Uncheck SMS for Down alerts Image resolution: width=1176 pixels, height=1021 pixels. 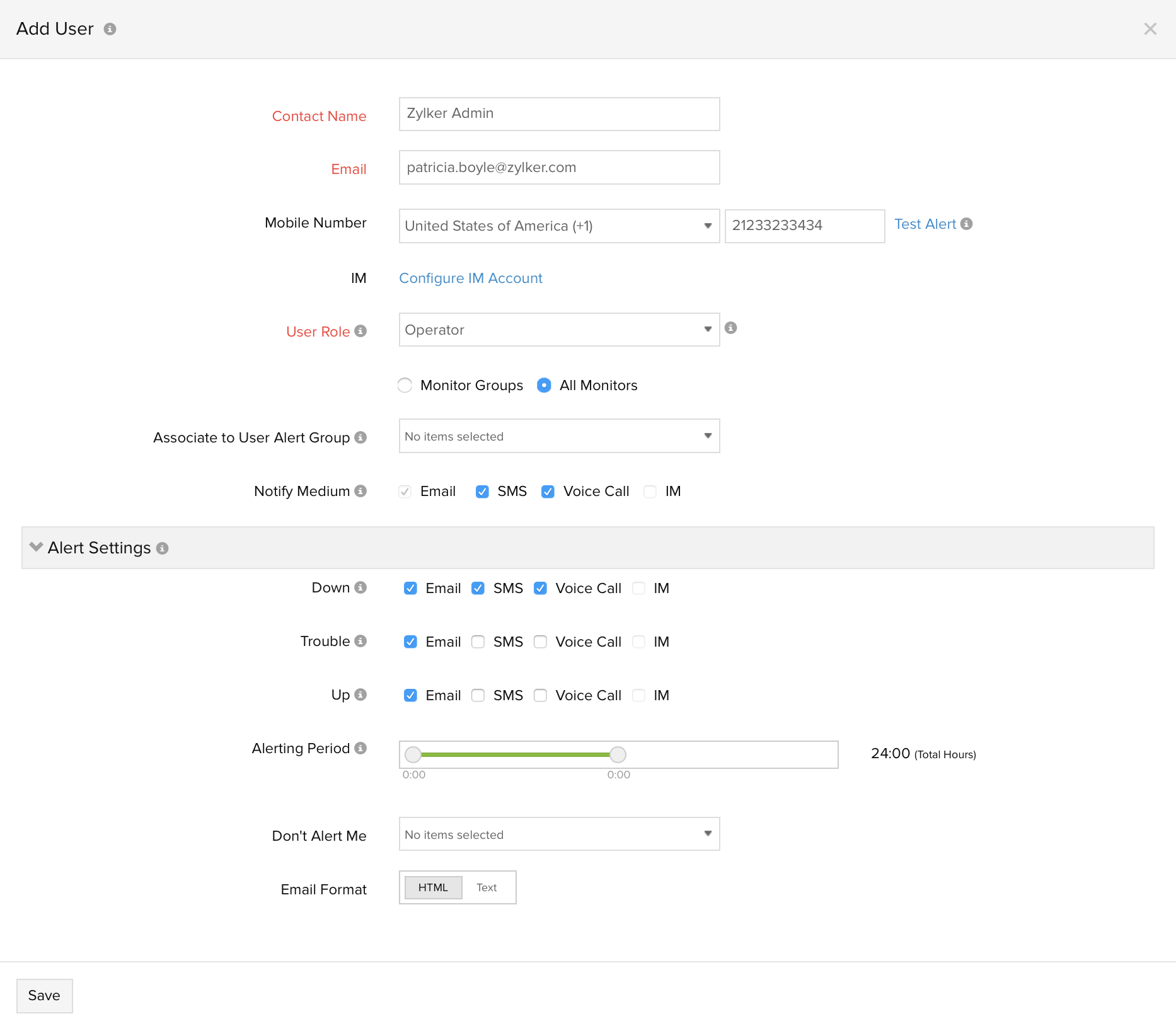(x=478, y=588)
